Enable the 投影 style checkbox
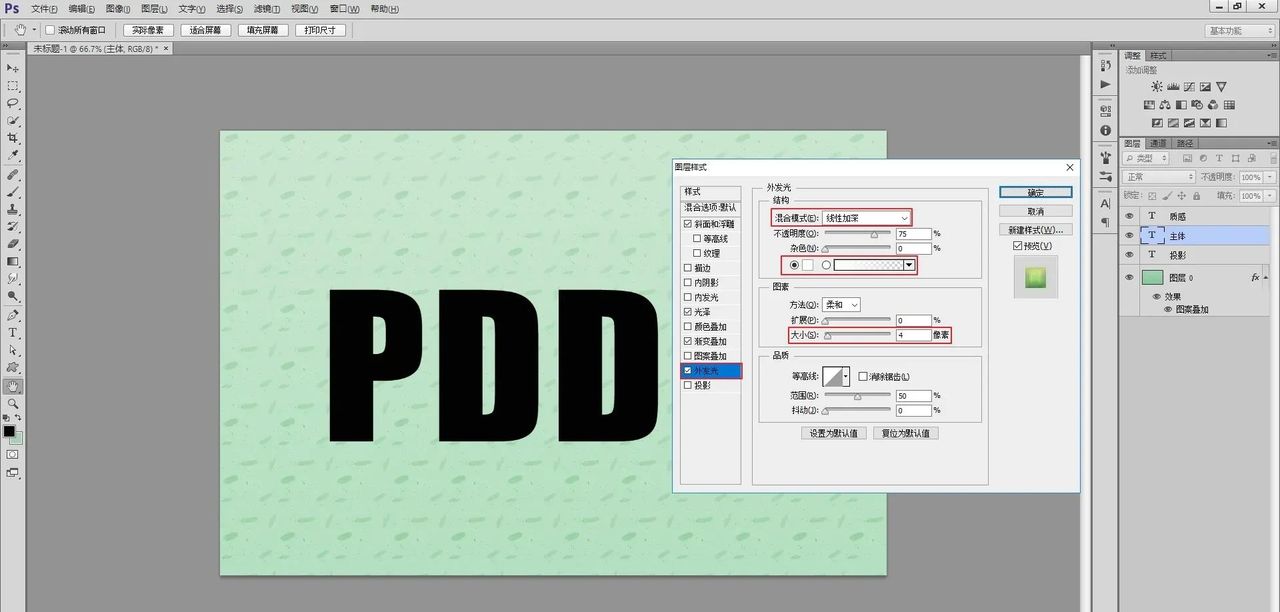Screen dimensions: 1280x612 click(687, 385)
